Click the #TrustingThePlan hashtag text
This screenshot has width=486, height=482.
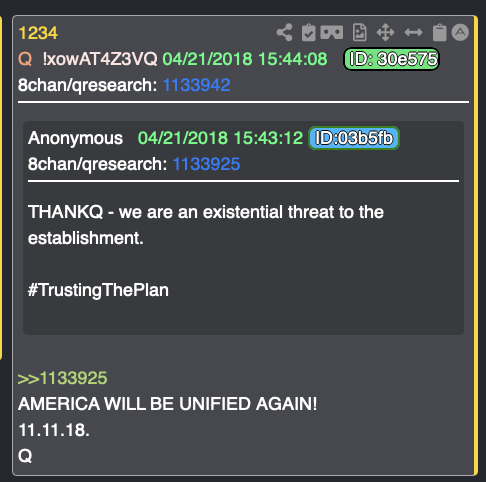pos(98,290)
